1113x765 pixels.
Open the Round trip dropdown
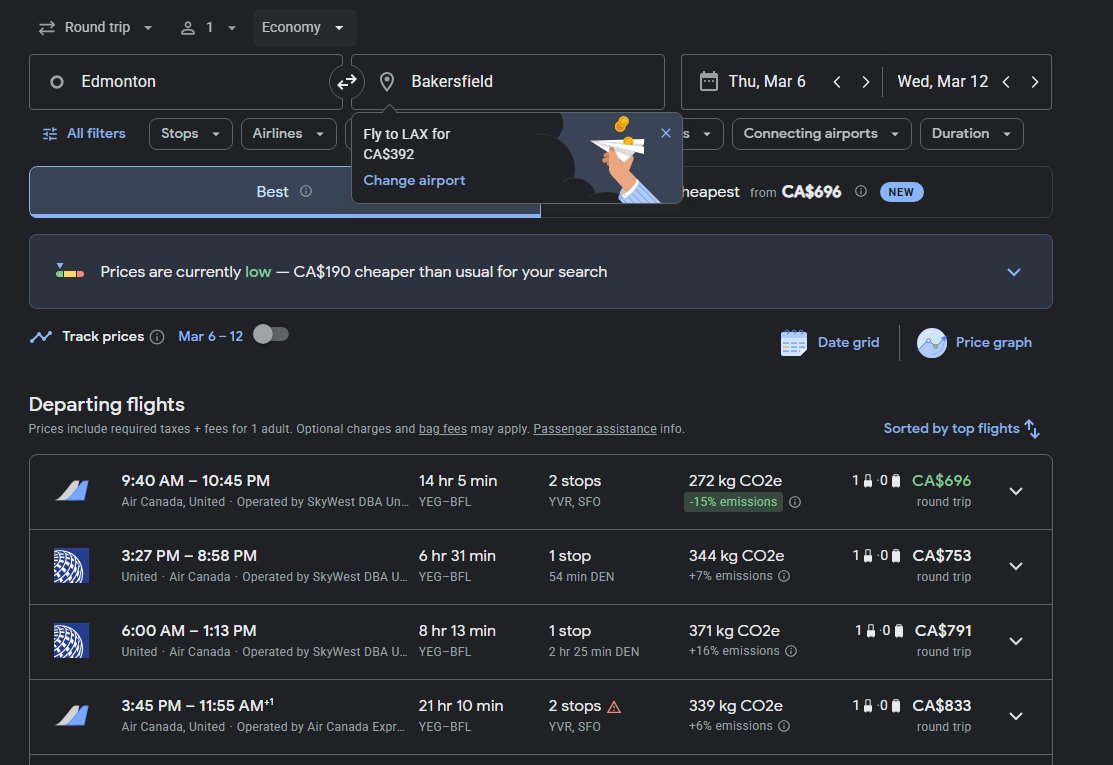tap(95, 28)
